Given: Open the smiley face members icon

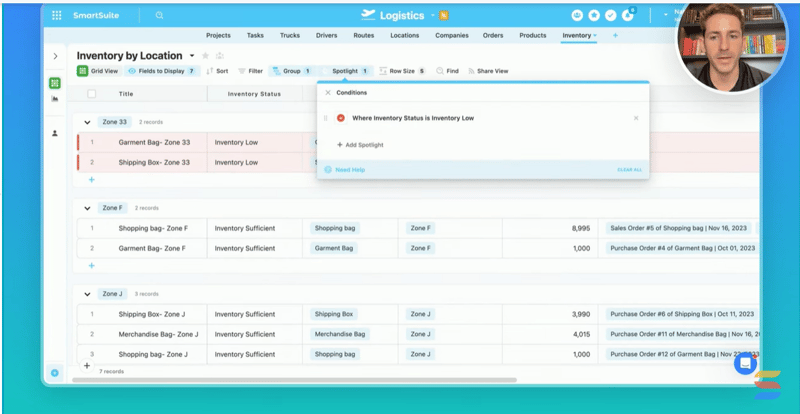Looking at the screenshot, I should click(577, 15).
